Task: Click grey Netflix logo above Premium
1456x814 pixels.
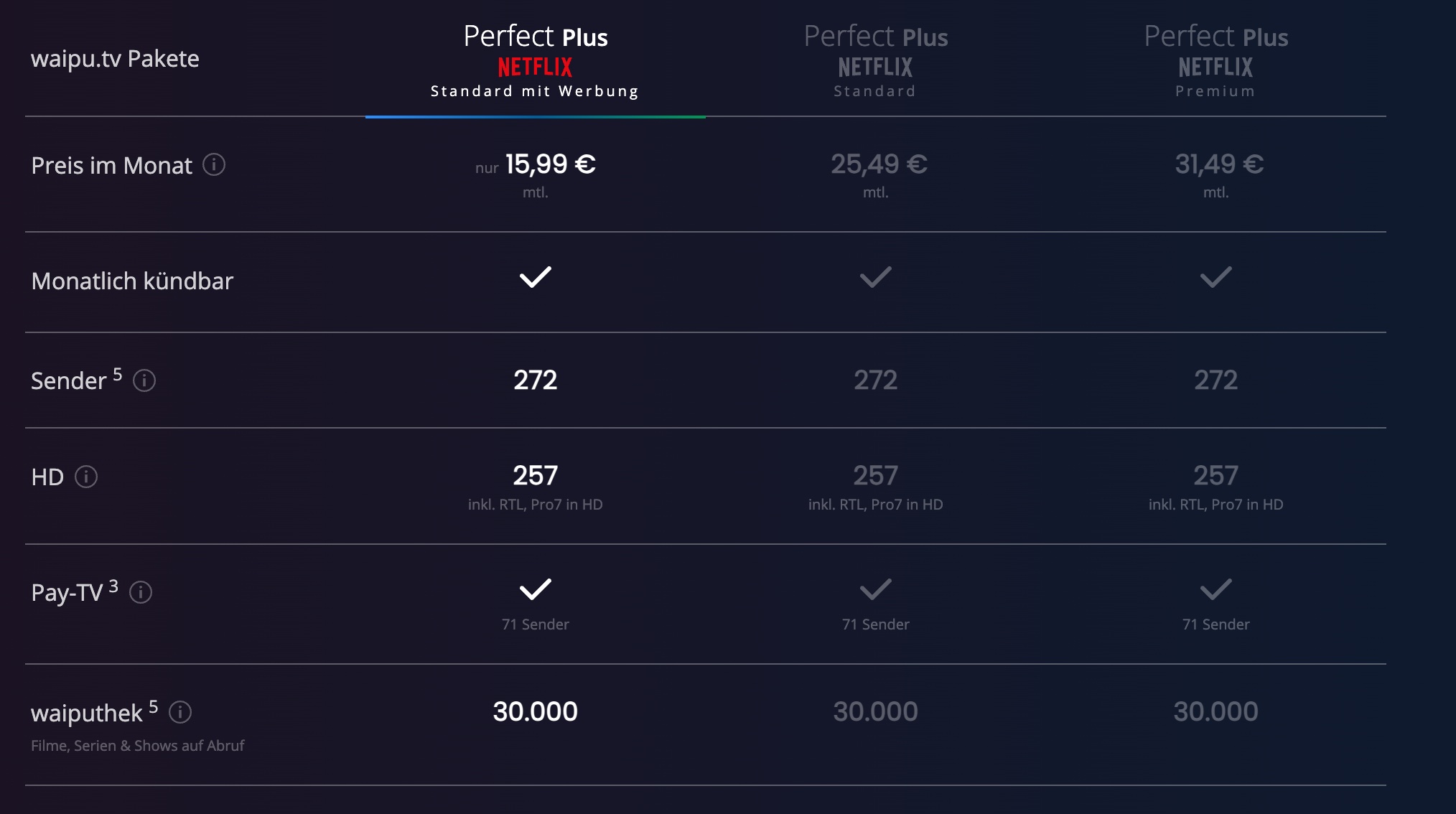Action: pyautogui.click(x=1215, y=67)
